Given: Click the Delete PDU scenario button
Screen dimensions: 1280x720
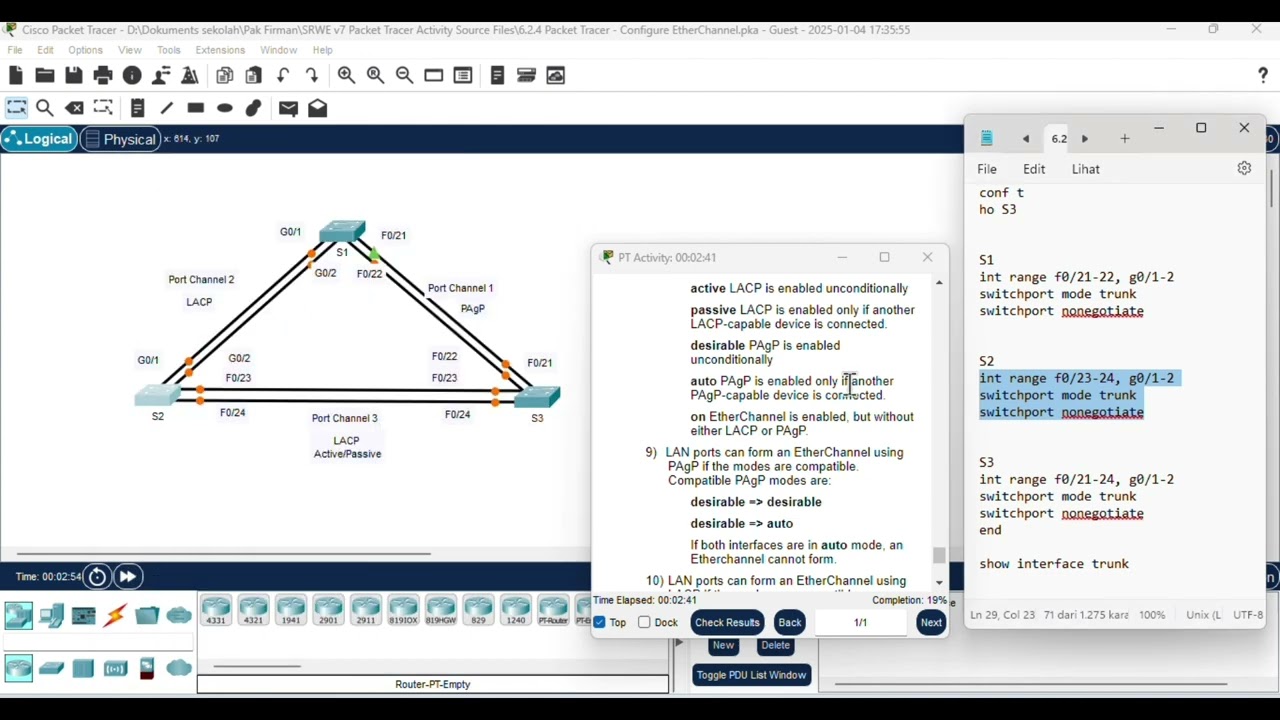Looking at the screenshot, I should point(775,646).
